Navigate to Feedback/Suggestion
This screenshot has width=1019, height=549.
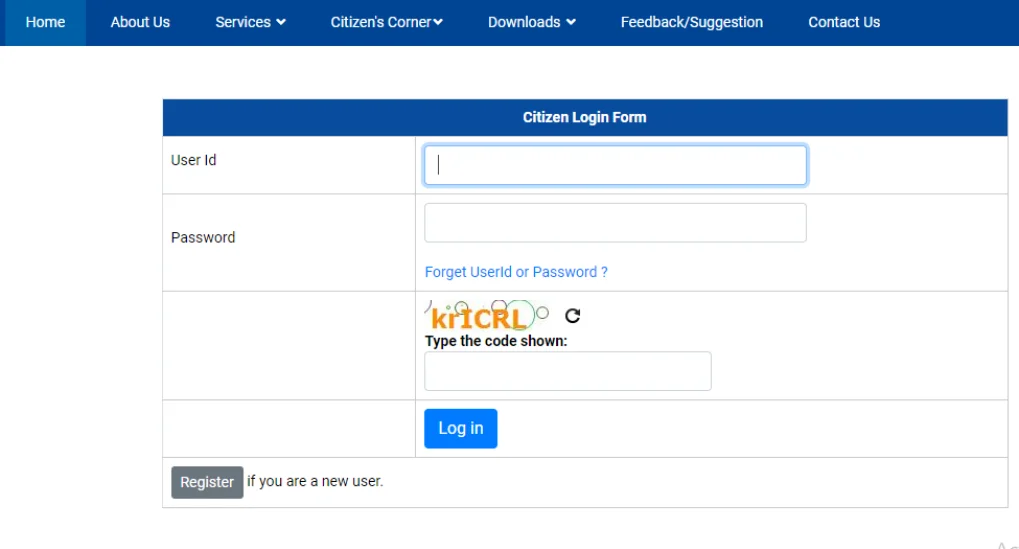pos(691,22)
